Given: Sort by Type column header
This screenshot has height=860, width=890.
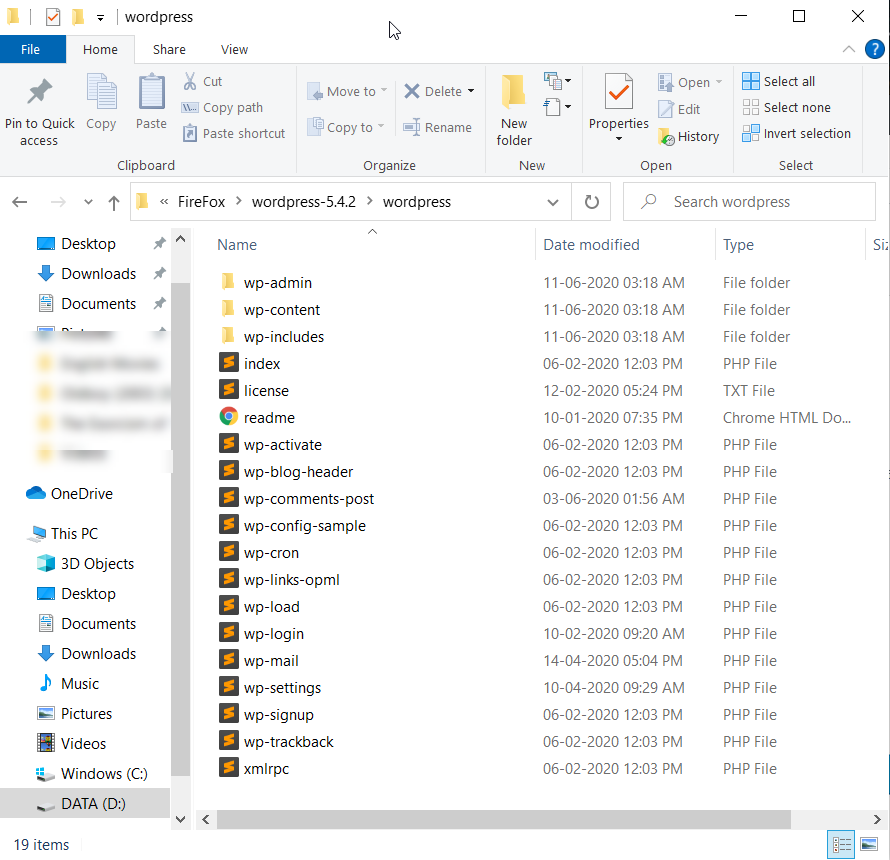Looking at the screenshot, I should coord(738,245).
